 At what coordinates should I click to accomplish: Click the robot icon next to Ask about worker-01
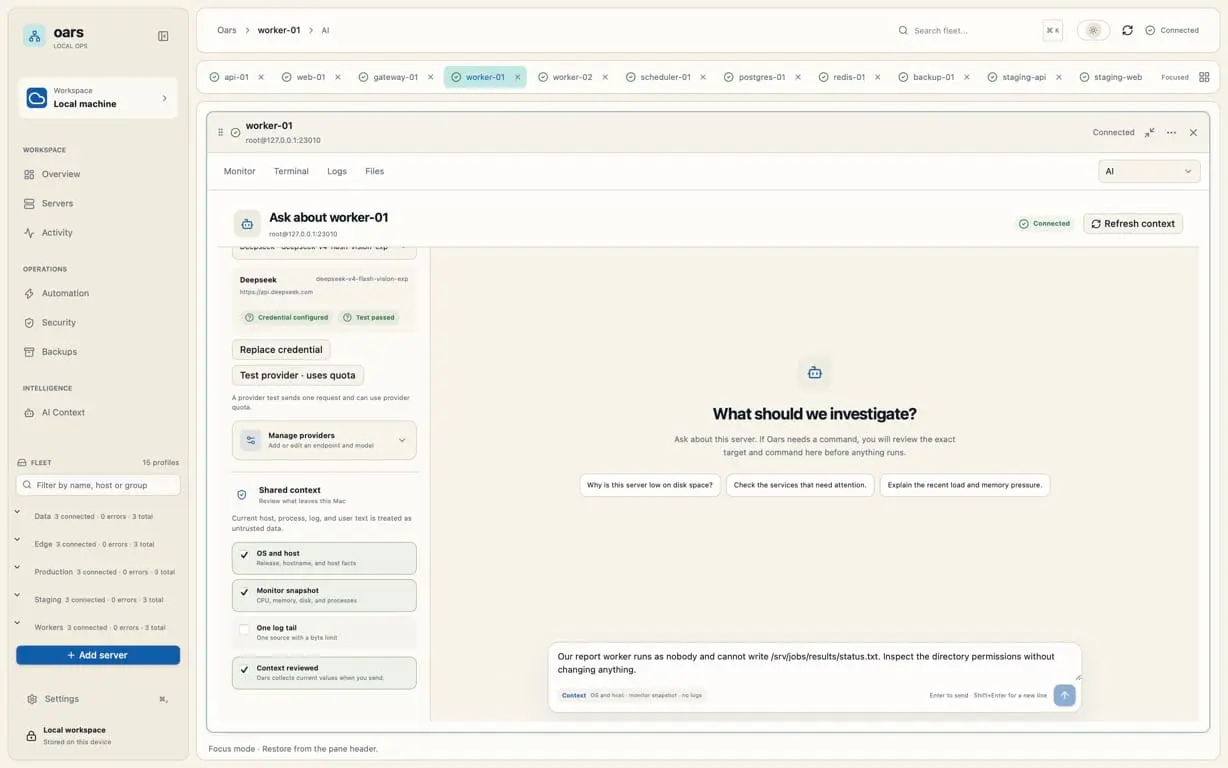[247, 223]
